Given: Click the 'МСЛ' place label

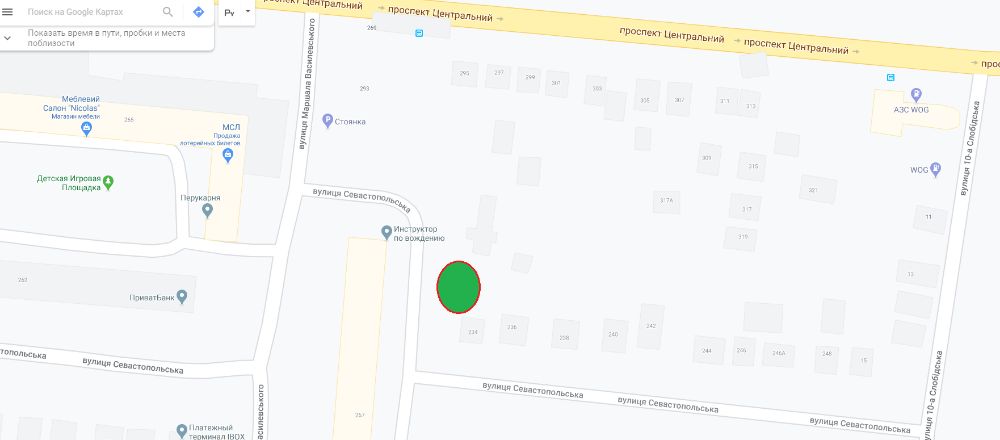Looking at the screenshot, I should (x=230, y=127).
